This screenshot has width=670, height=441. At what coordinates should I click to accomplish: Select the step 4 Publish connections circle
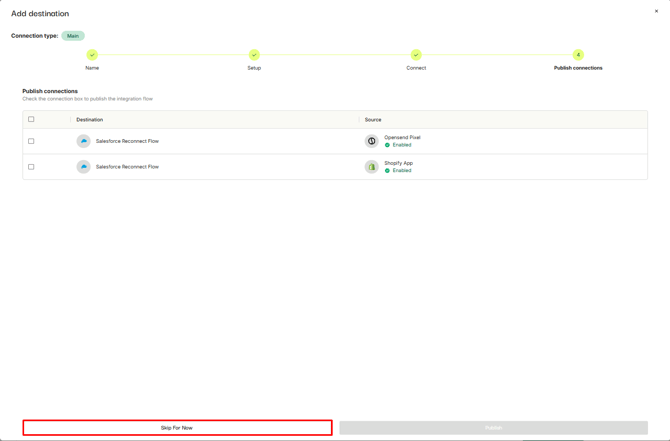tap(578, 55)
